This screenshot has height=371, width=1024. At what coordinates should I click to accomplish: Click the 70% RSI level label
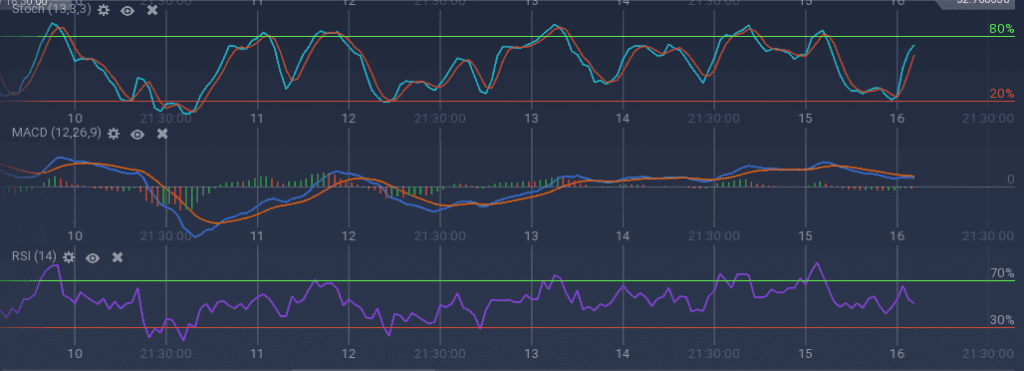coord(1002,273)
